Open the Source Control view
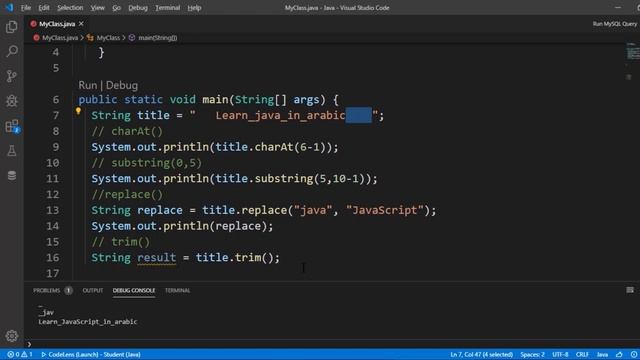The image size is (640, 360). tap(11, 76)
